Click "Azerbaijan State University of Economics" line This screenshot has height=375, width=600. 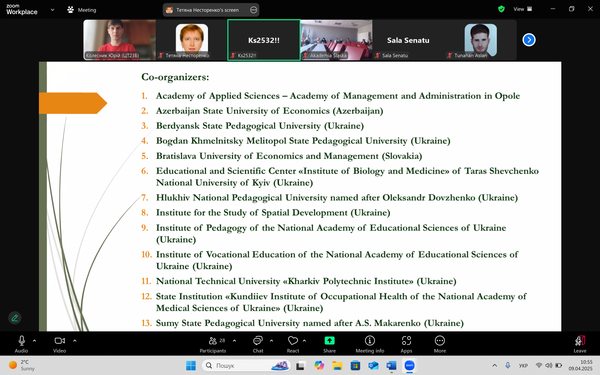coord(269,111)
